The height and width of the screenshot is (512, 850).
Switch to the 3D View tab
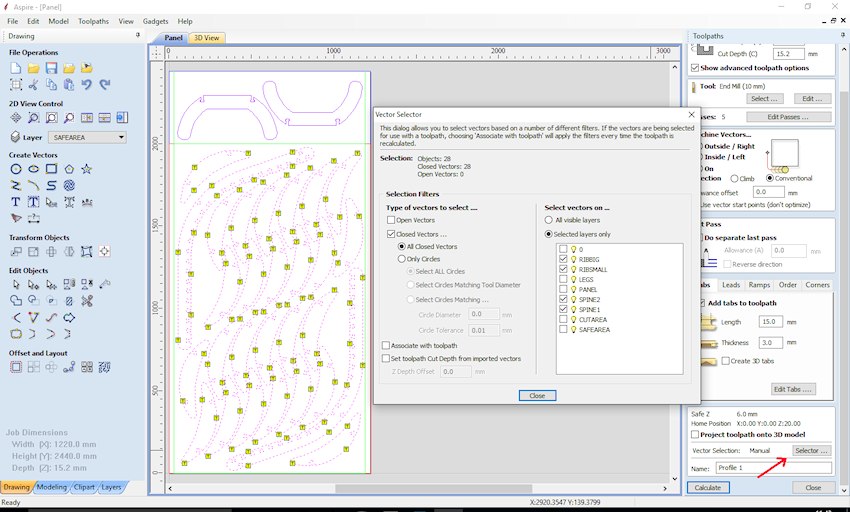point(207,38)
